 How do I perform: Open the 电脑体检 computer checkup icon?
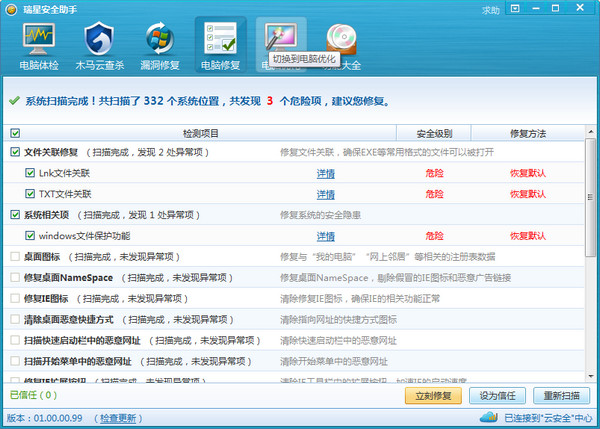click(x=39, y=47)
